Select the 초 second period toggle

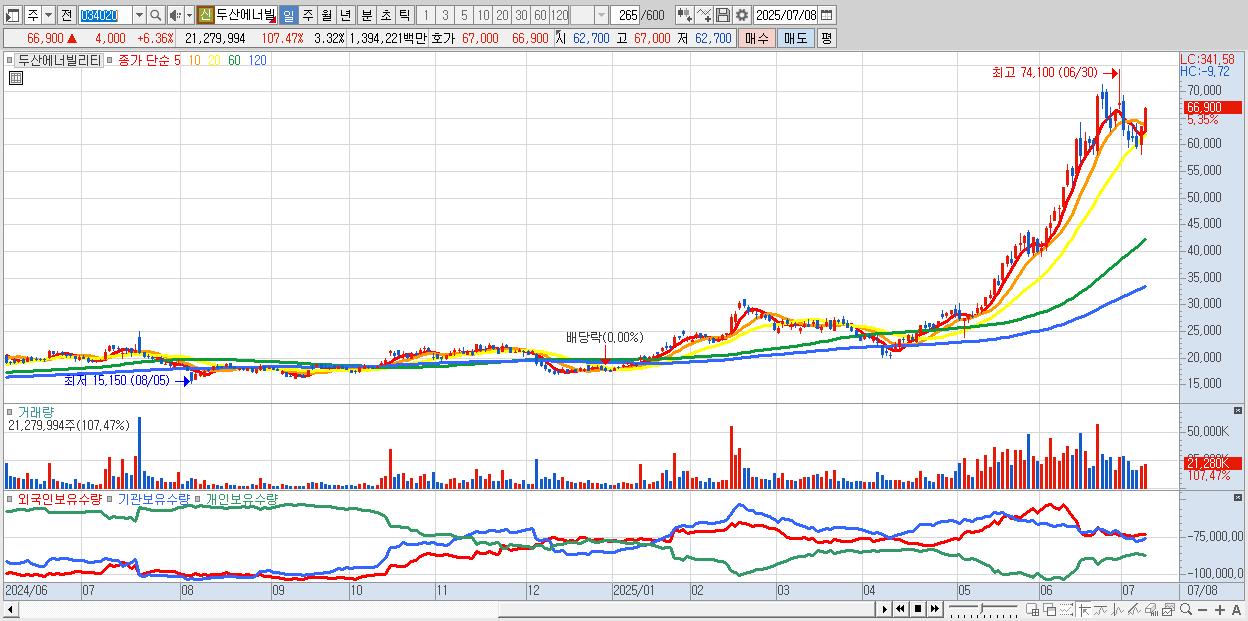pyautogui.click(x=384, y=15)
